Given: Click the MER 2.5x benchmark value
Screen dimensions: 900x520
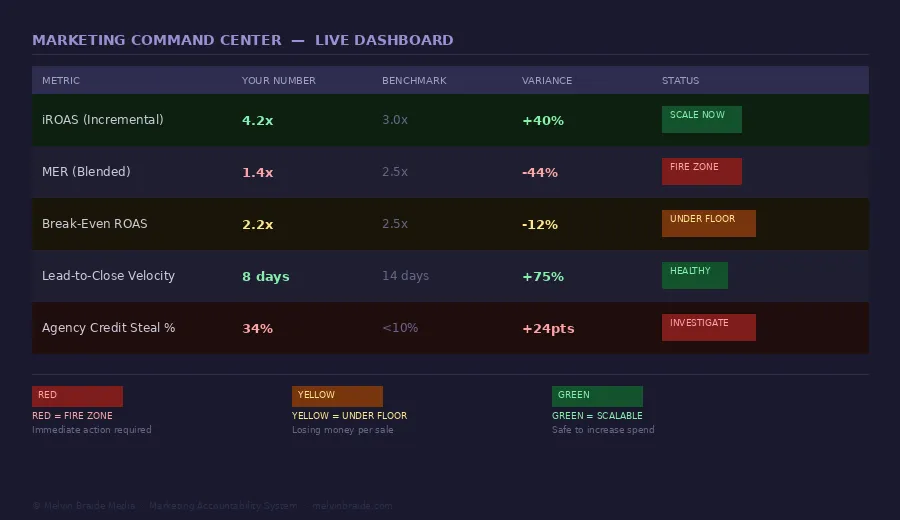Looking at the screenshot, I should tap(395, 172).
